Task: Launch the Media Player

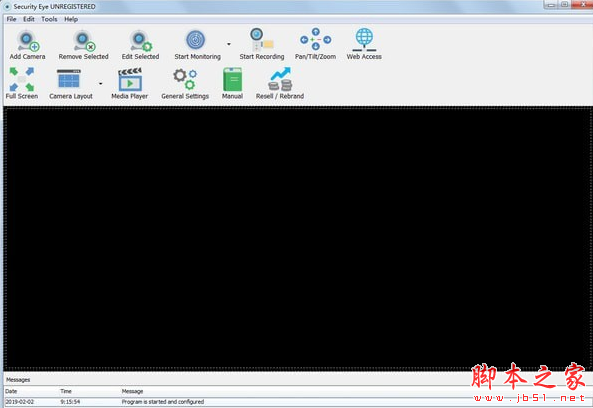Action: 130,84
